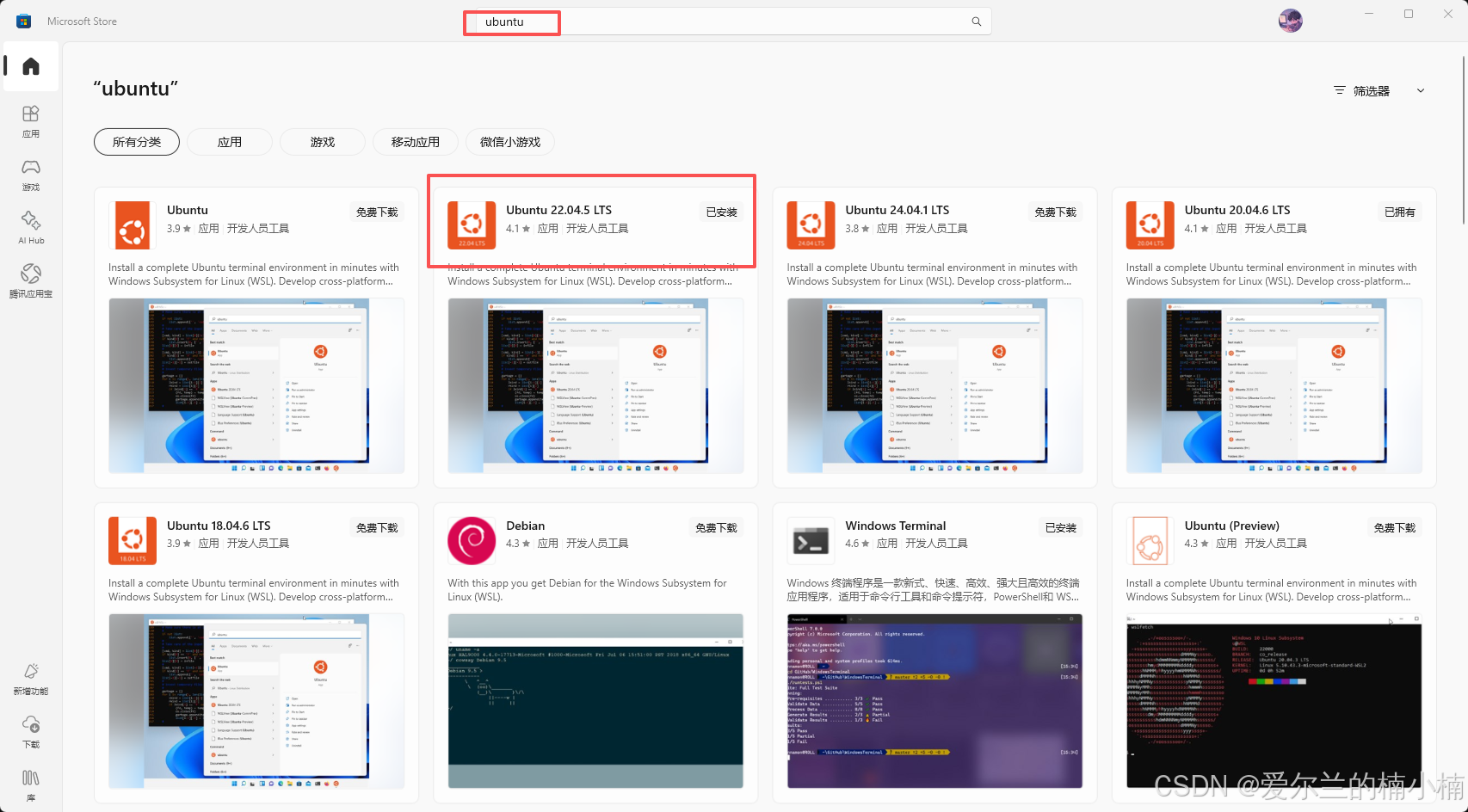Click free download for Ubuntu 18.04.6 LTS

click(377, 528)
